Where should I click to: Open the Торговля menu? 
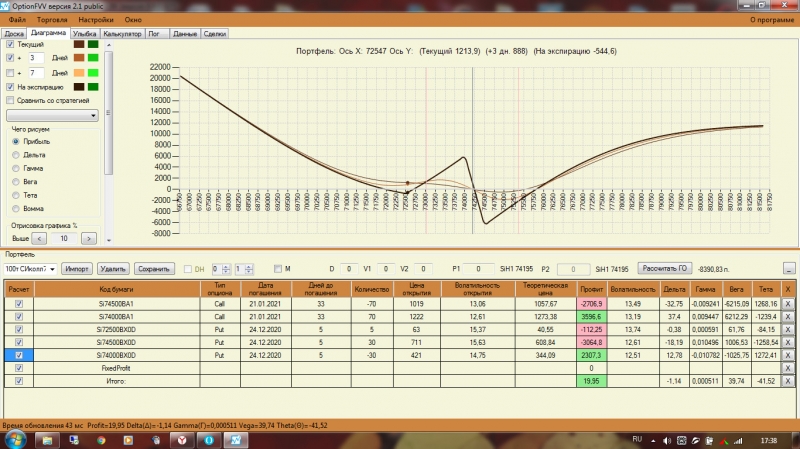[52, 20]
